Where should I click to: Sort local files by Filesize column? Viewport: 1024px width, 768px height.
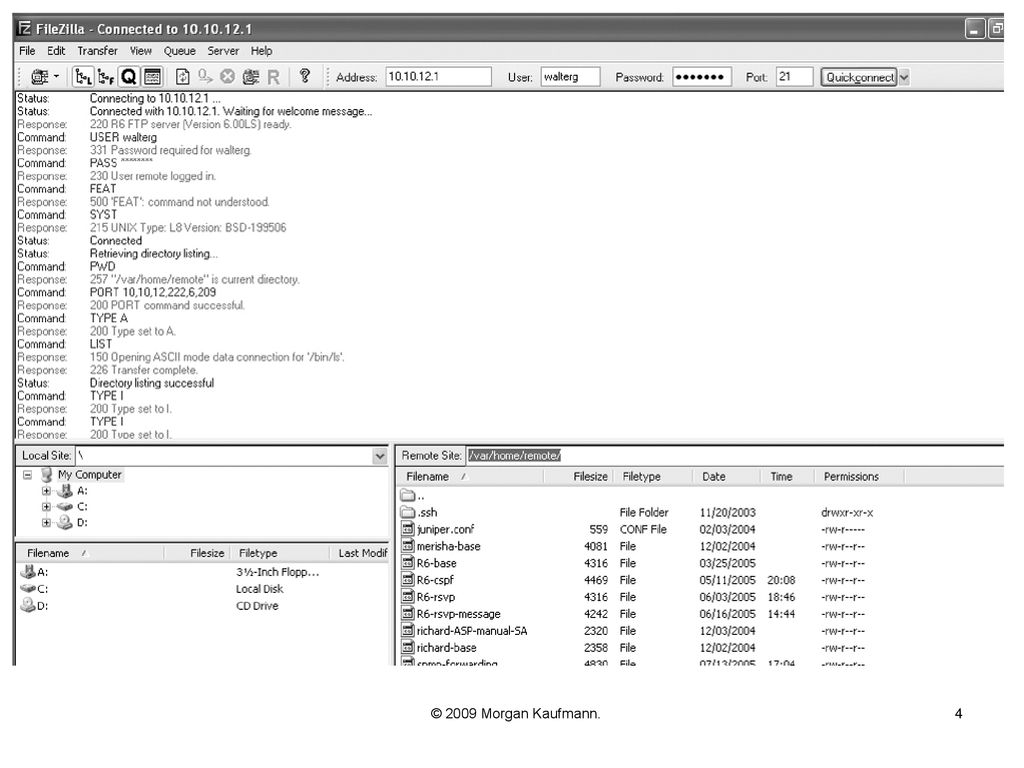pos(197,553)
